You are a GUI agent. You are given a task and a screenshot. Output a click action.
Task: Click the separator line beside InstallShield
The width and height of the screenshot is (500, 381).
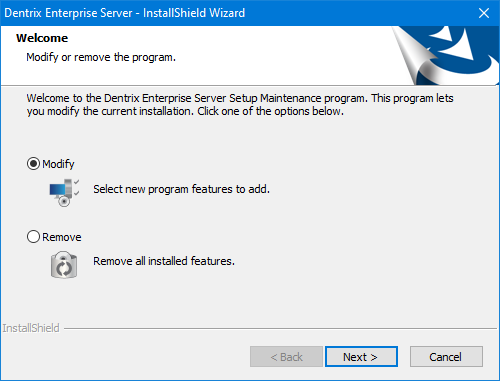(x=280, y=329)
